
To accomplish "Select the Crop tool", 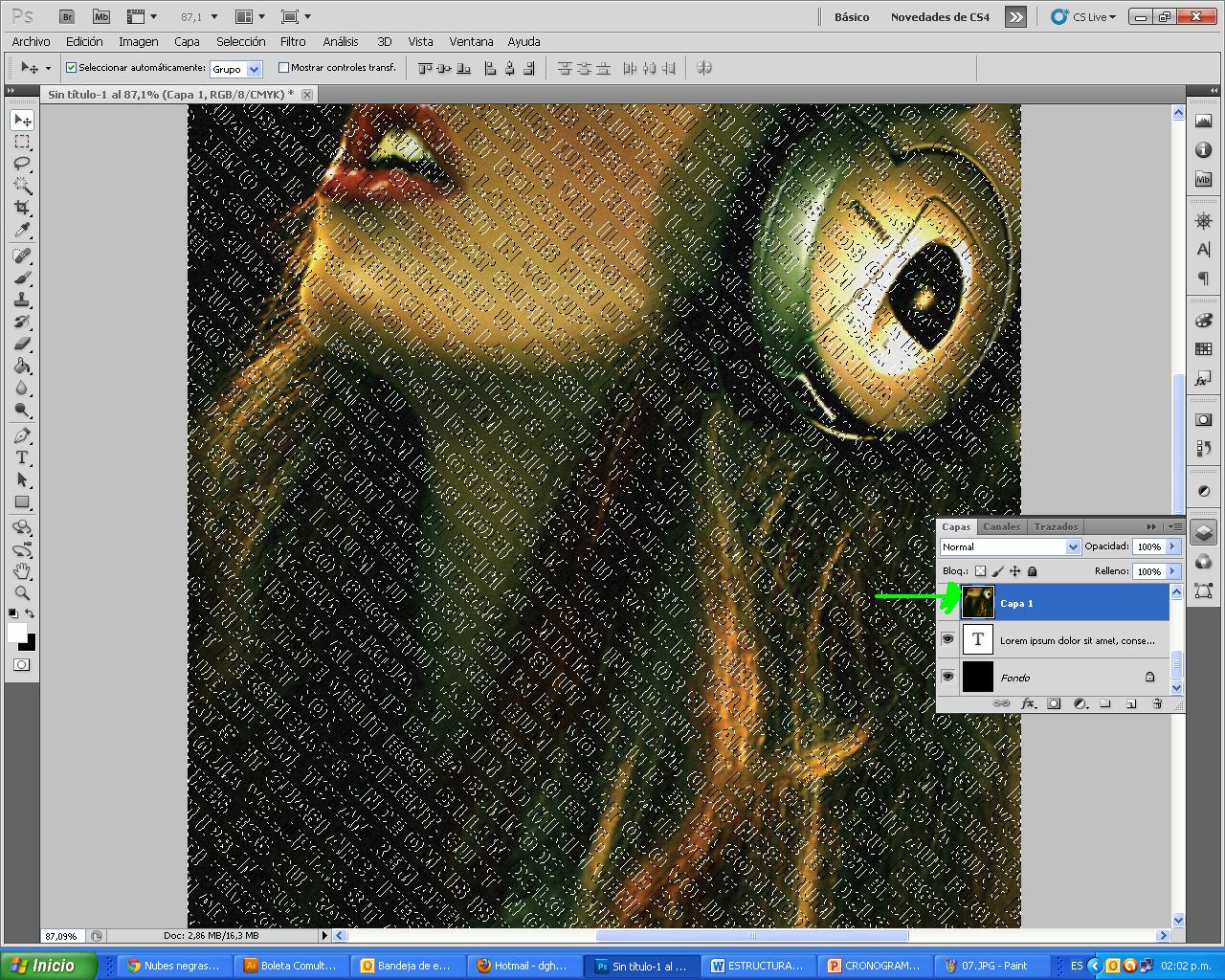I will point(22,208).
